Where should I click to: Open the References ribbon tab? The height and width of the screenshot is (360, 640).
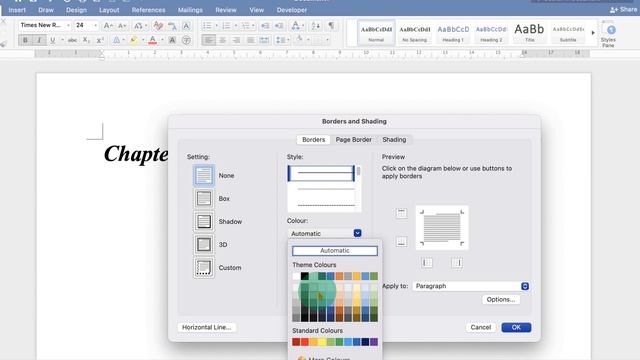(x=149, y=10)
